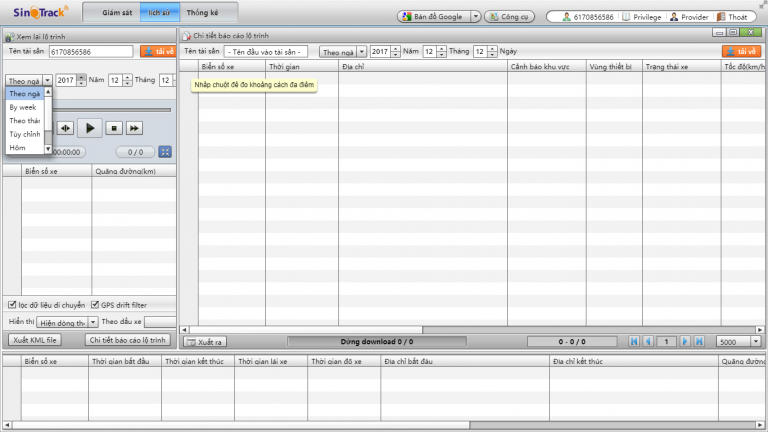
Task: Toggle the GPS drift filter checkbox
Action: pos(94,305)
